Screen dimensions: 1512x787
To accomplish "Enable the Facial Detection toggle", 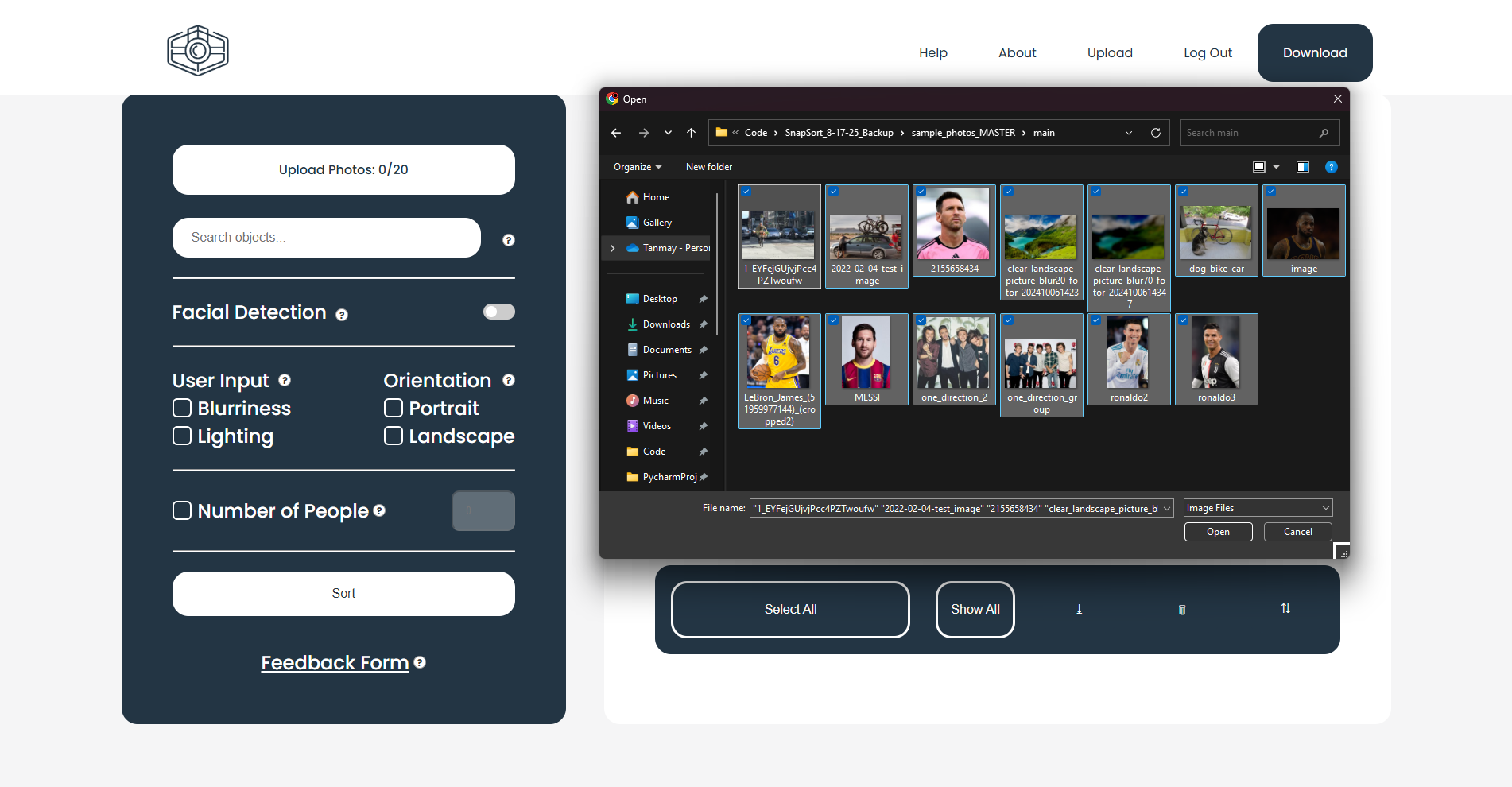I will (x=498, y=312).
